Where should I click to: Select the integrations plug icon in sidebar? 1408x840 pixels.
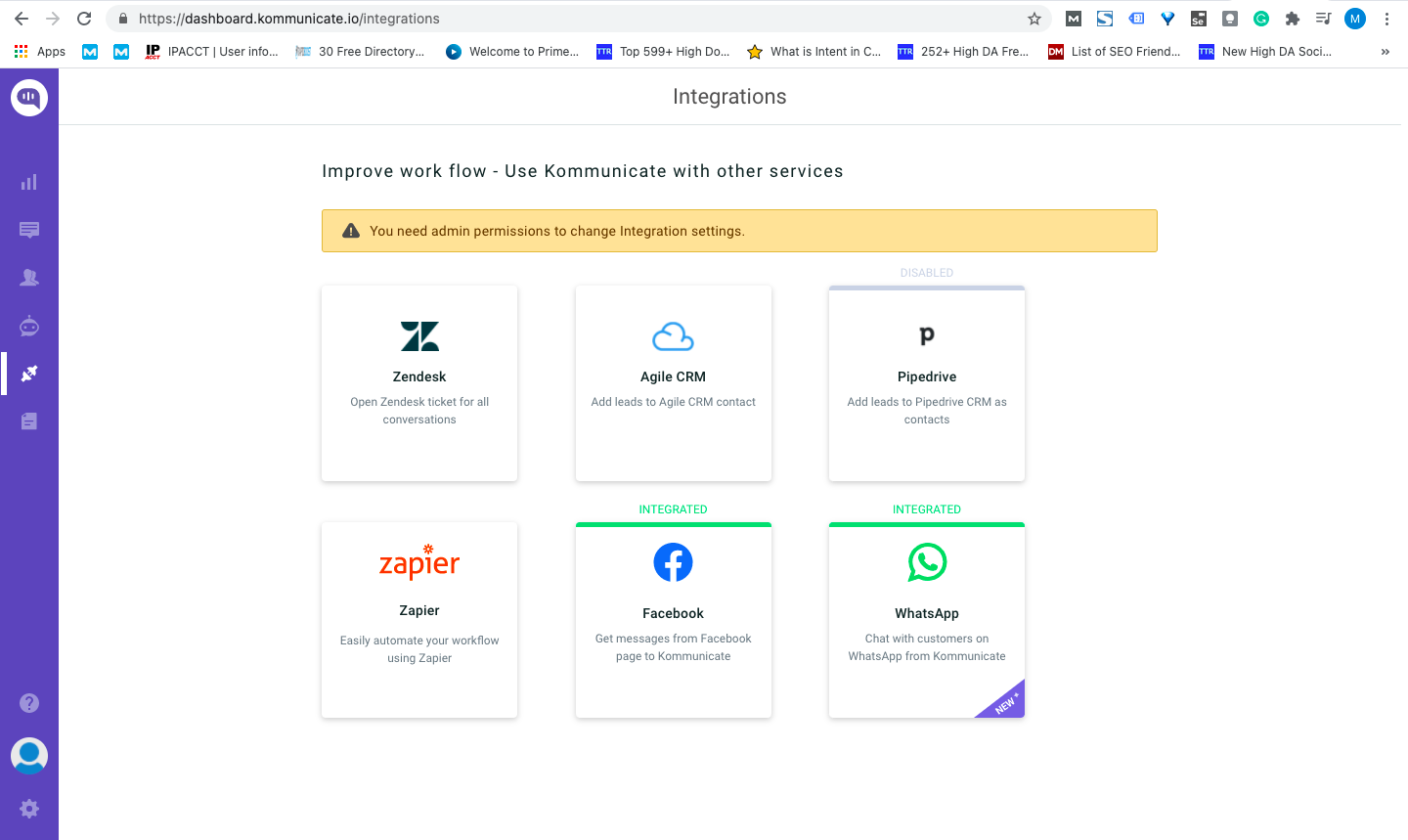click(29, 374)
